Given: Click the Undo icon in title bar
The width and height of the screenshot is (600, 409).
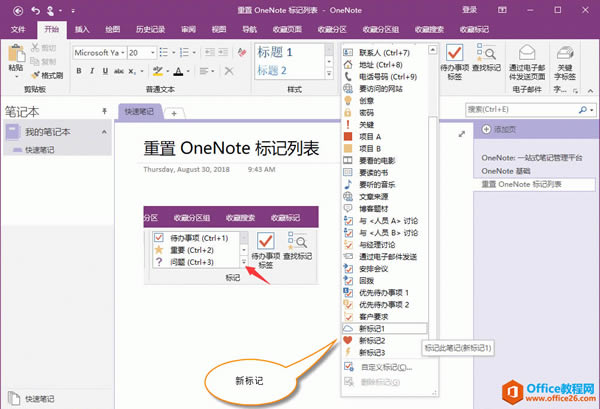Looking at the screenshot, I should pos(36,11).
